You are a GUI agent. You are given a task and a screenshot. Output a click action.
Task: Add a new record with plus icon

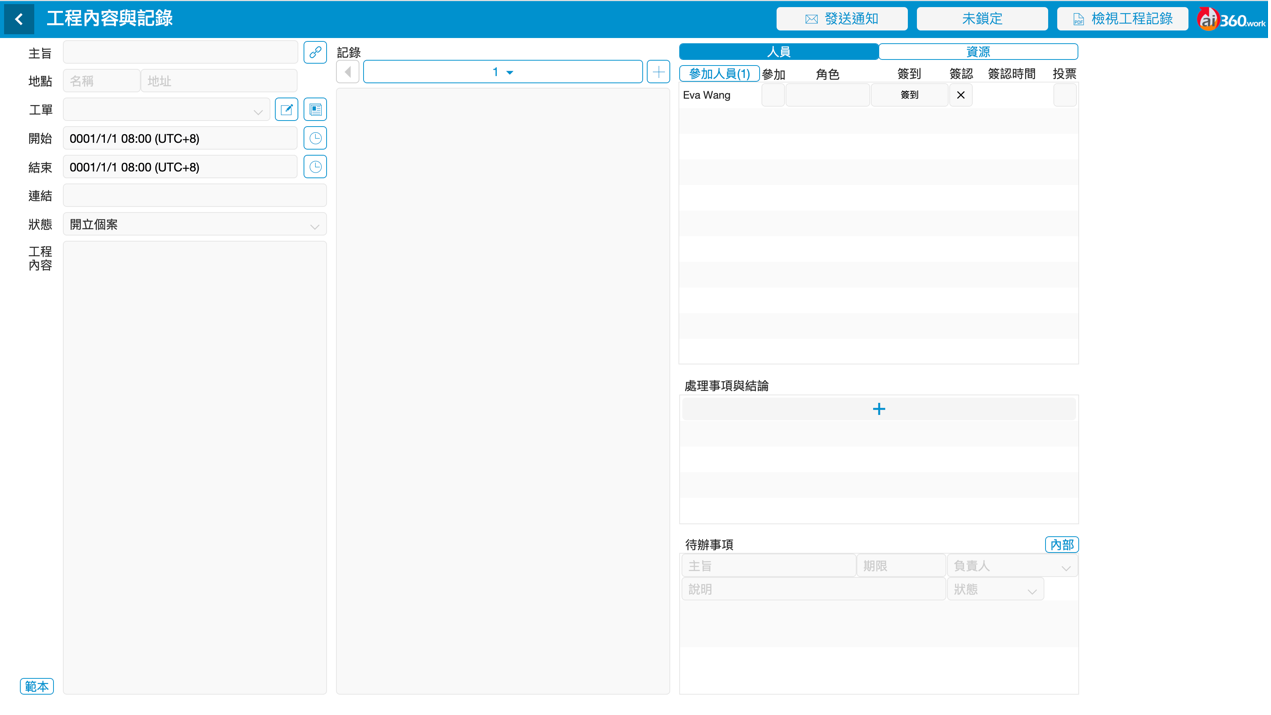pyautogui.click(x=658, y=72)
